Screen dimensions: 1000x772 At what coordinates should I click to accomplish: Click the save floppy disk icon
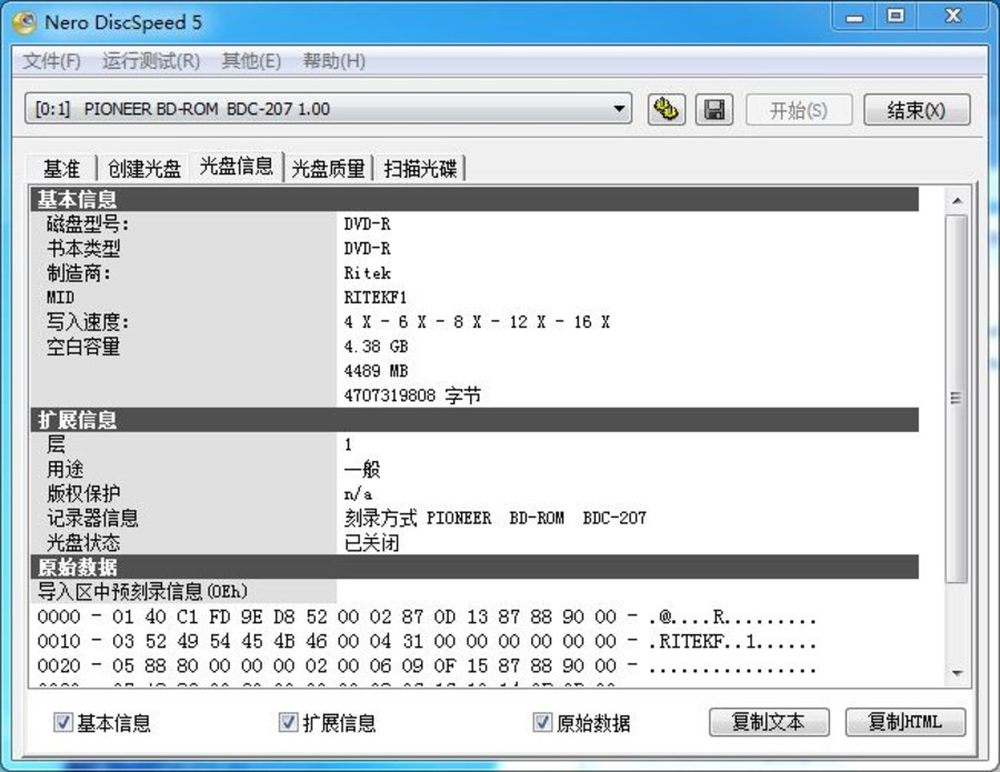coord(714,110)
